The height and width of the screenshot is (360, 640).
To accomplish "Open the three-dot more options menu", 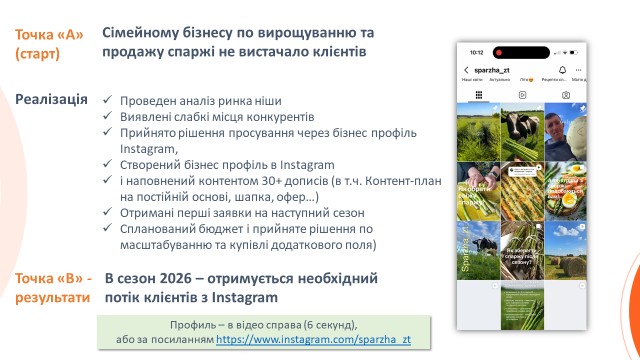I will pos(578,70).
